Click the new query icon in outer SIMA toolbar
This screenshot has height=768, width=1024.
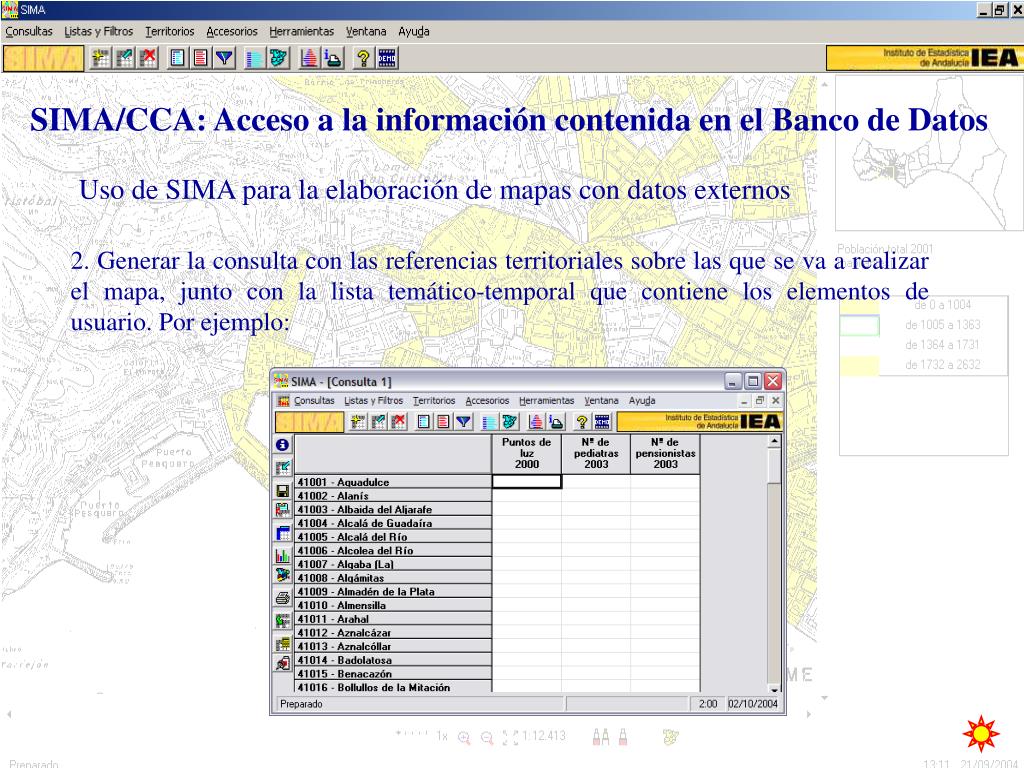pyautogui.click(x=101, y=58)
